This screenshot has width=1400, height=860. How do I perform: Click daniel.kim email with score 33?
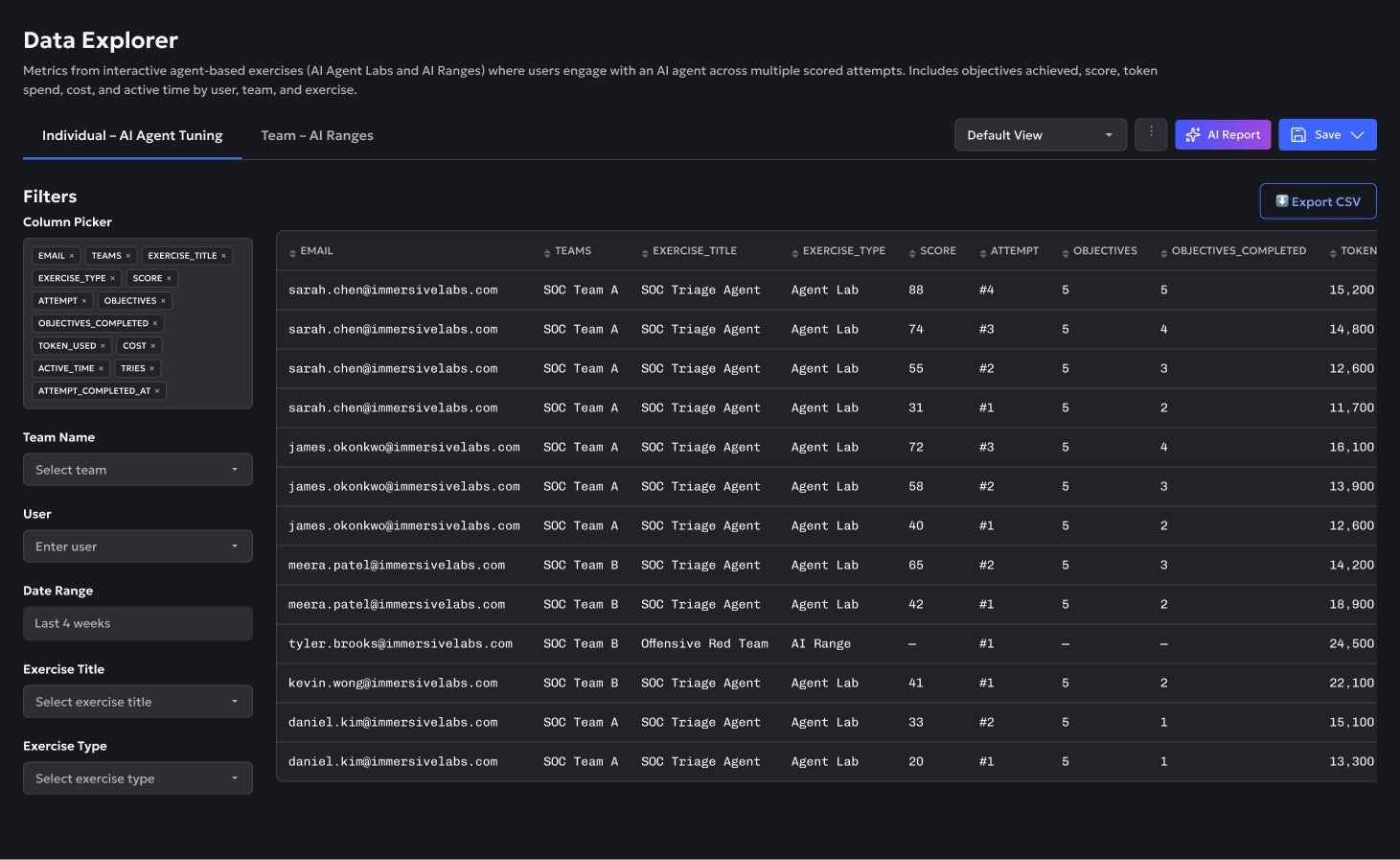[x=393, y=723]
